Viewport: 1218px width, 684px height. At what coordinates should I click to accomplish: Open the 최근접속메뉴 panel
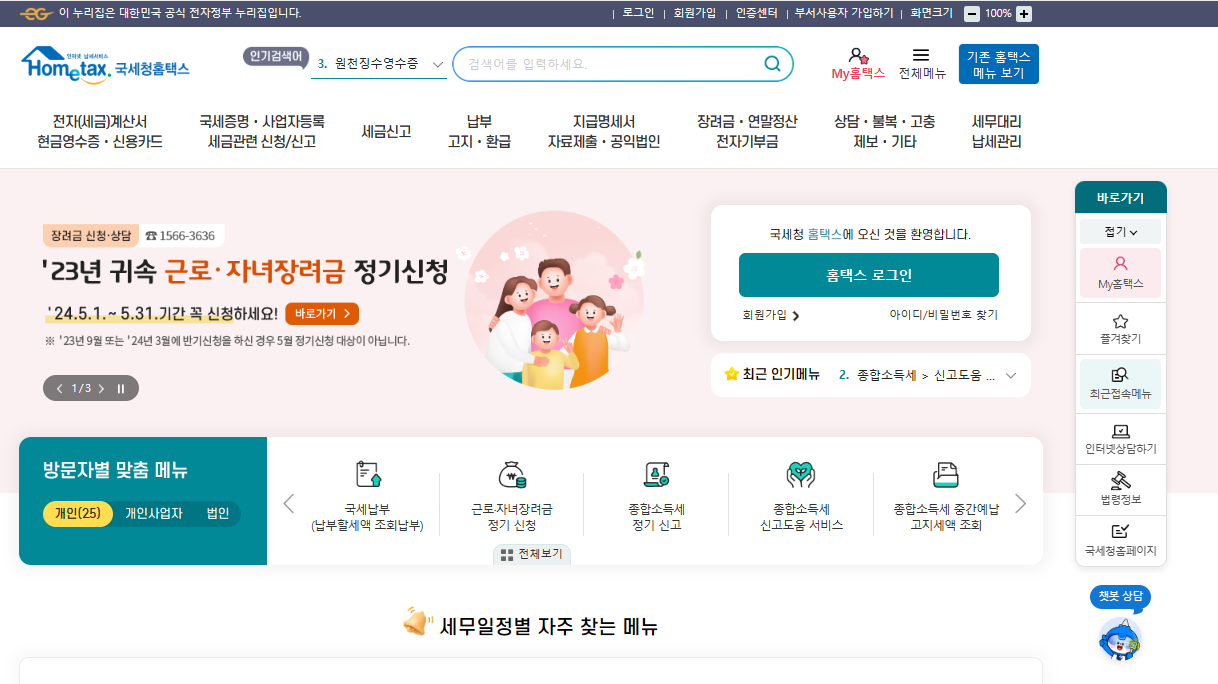[1120, 383]
